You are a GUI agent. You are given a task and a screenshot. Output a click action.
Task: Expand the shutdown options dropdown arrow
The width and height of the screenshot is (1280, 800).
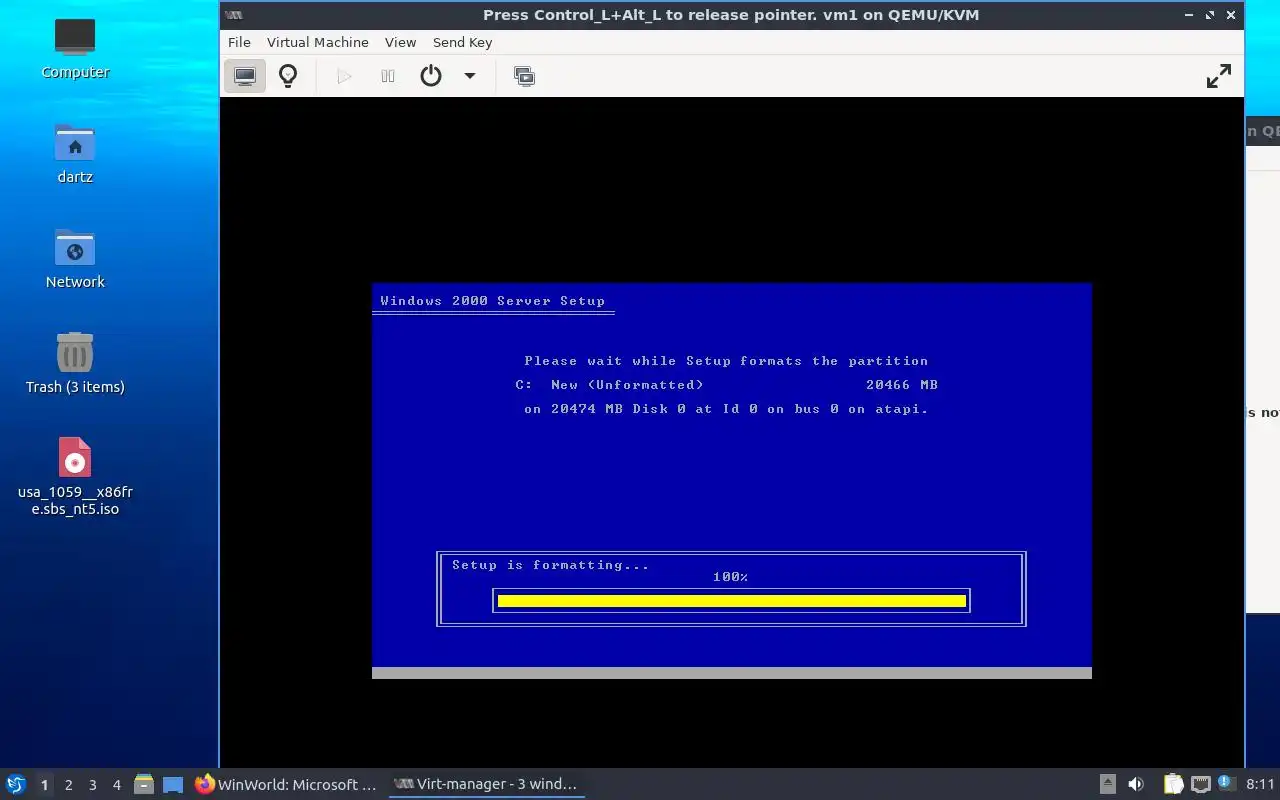[469, 76]
